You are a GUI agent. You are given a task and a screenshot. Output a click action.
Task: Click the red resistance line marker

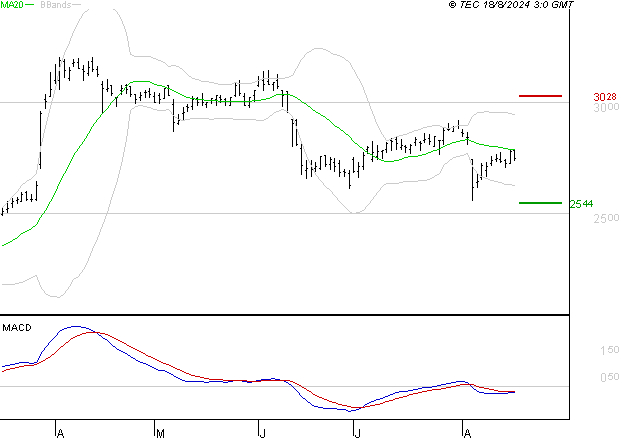tap(540, 96)
